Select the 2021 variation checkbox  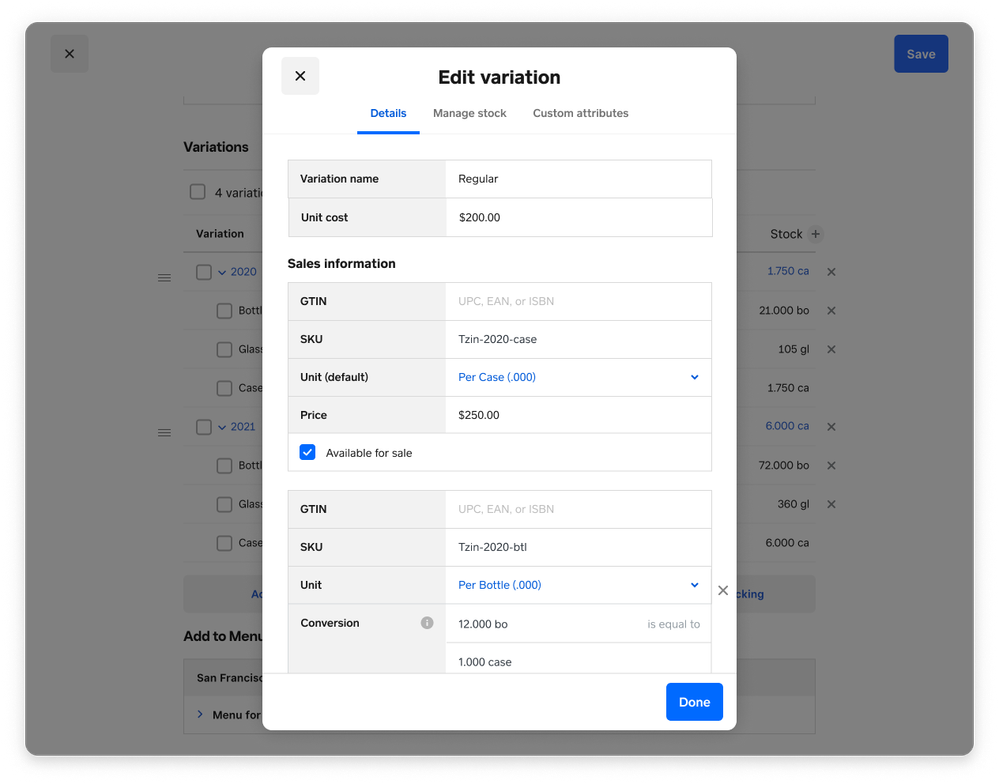(204, 427)
